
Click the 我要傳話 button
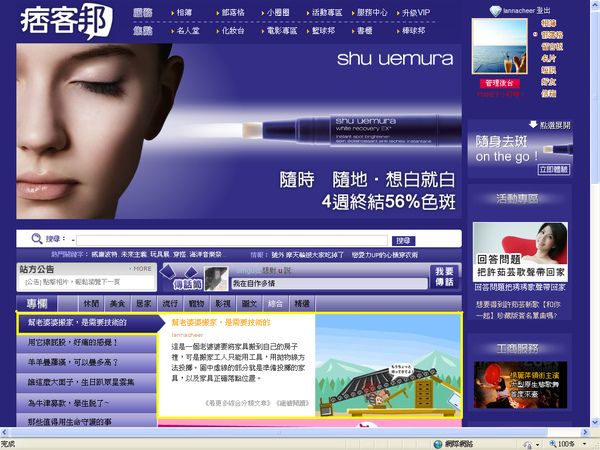click(x=444, y=277)
